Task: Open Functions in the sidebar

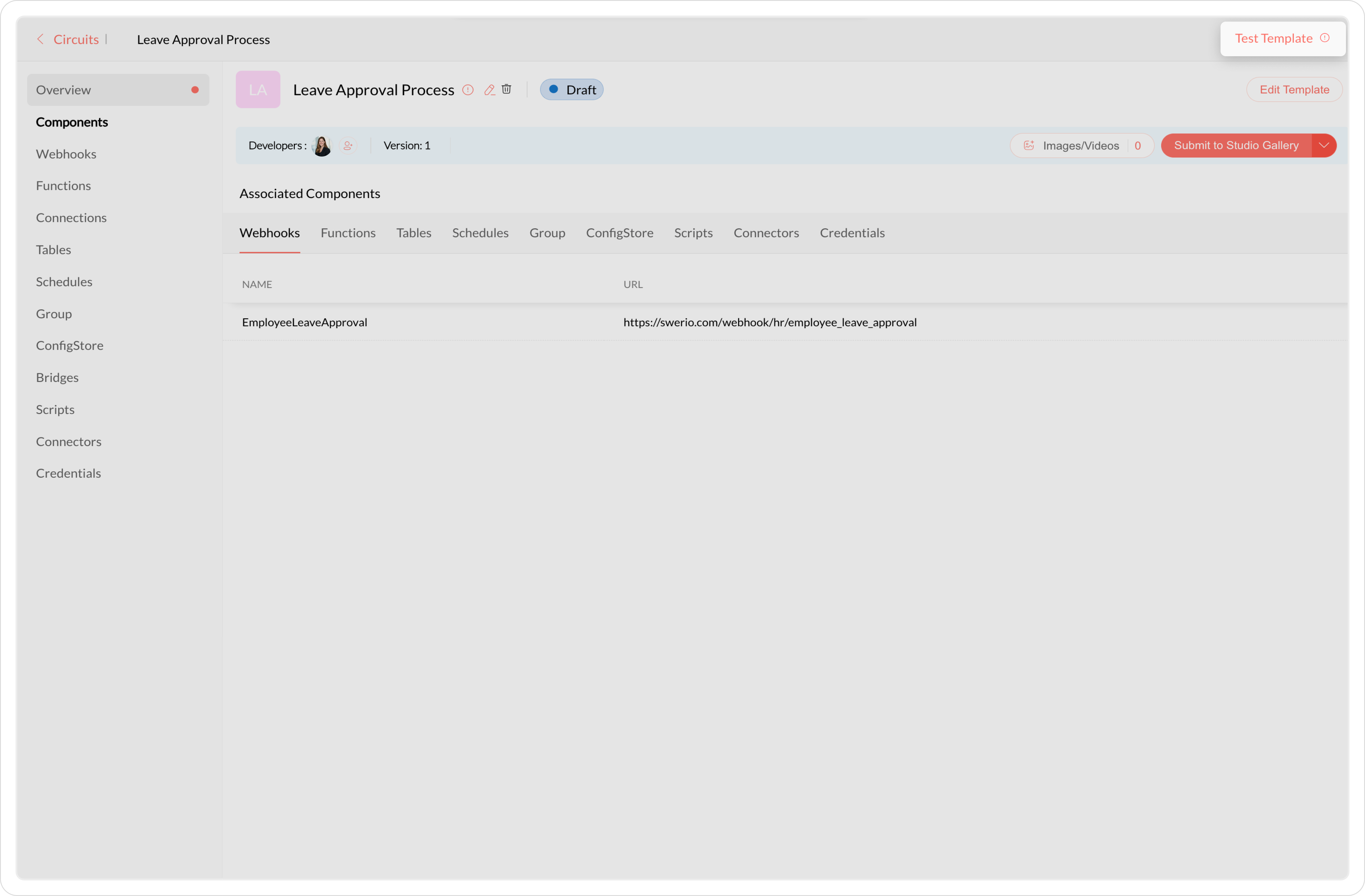Action: pos(64,186)
